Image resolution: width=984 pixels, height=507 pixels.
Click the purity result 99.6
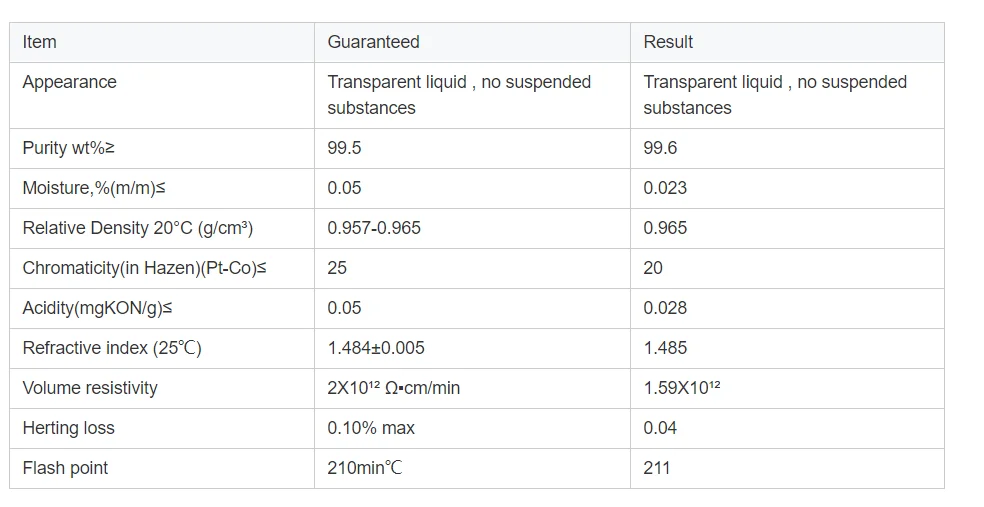(660, 148)
